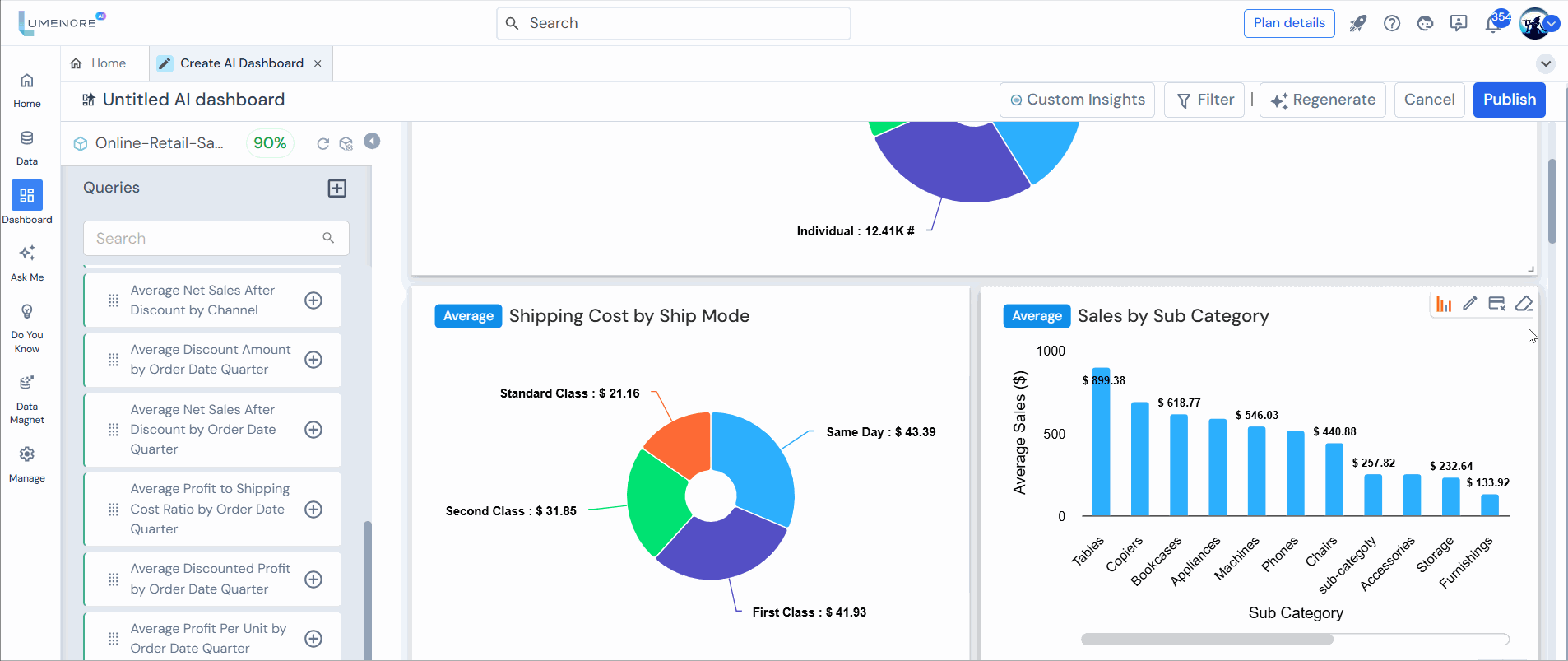
Task: Click the notifications bell icon
Action: click(1493, 24)
